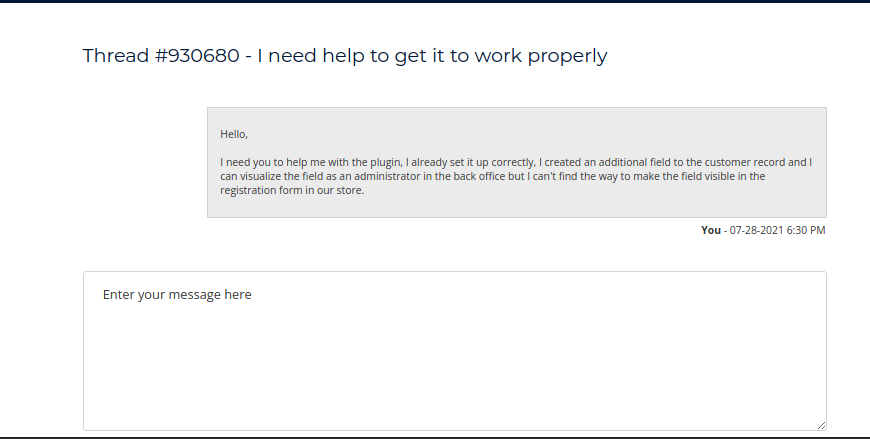Click the dark top bar of page
Viewport: 870px width, 439px height.
coord(435,1)
